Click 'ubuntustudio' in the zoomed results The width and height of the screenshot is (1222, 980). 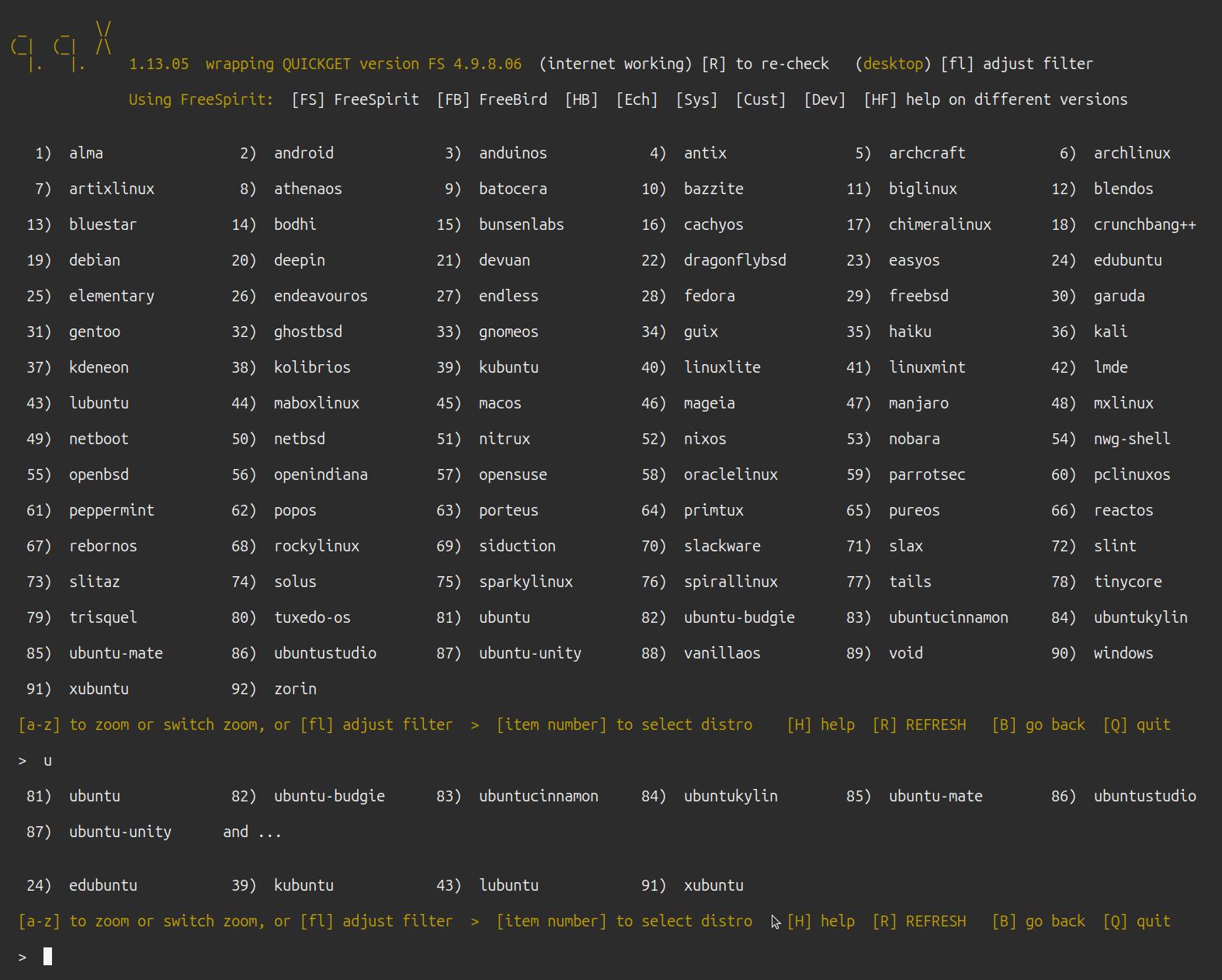pos(1144,796)
